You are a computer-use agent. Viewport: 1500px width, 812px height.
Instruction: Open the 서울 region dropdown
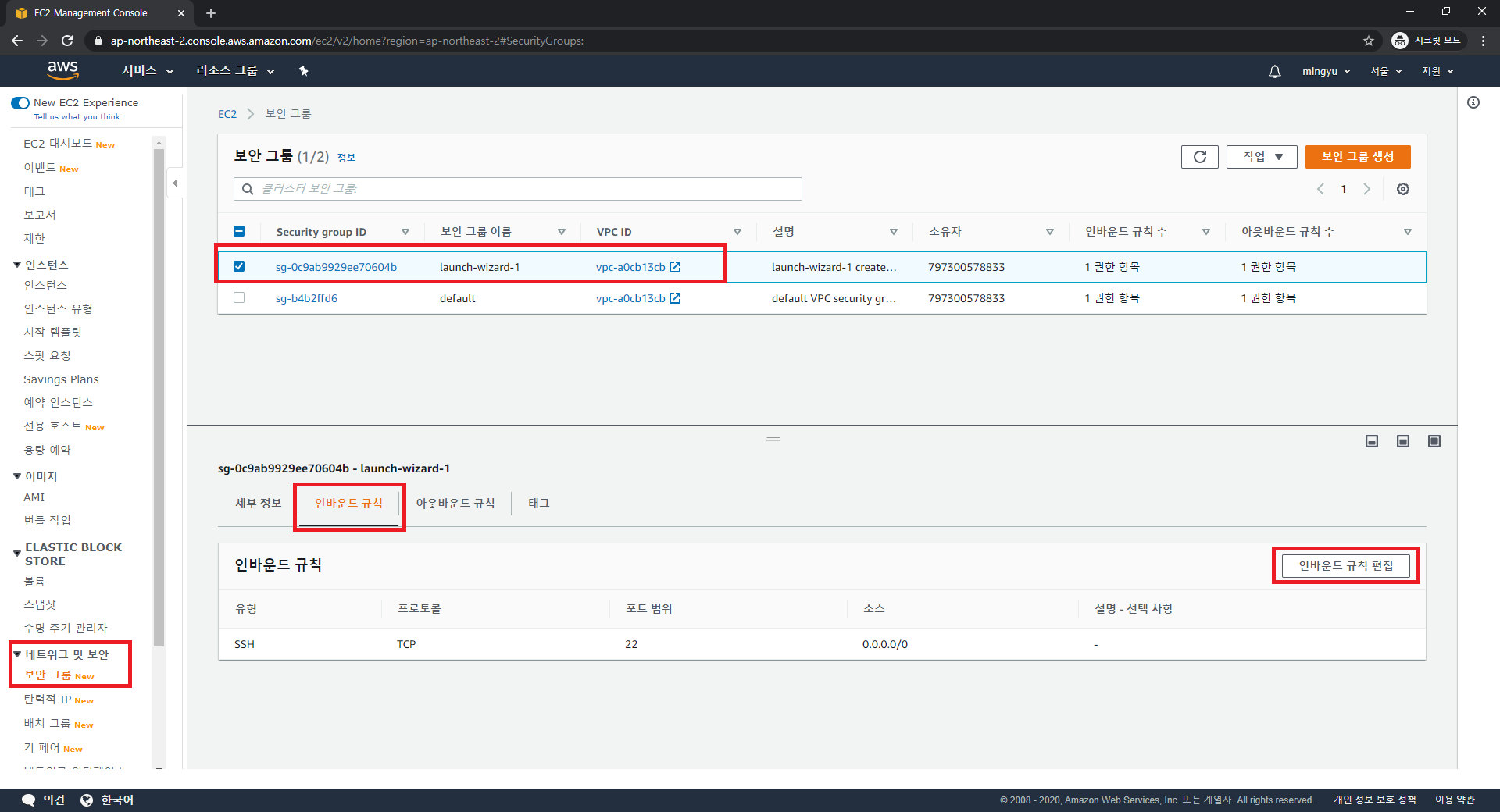coord(1386,71)
